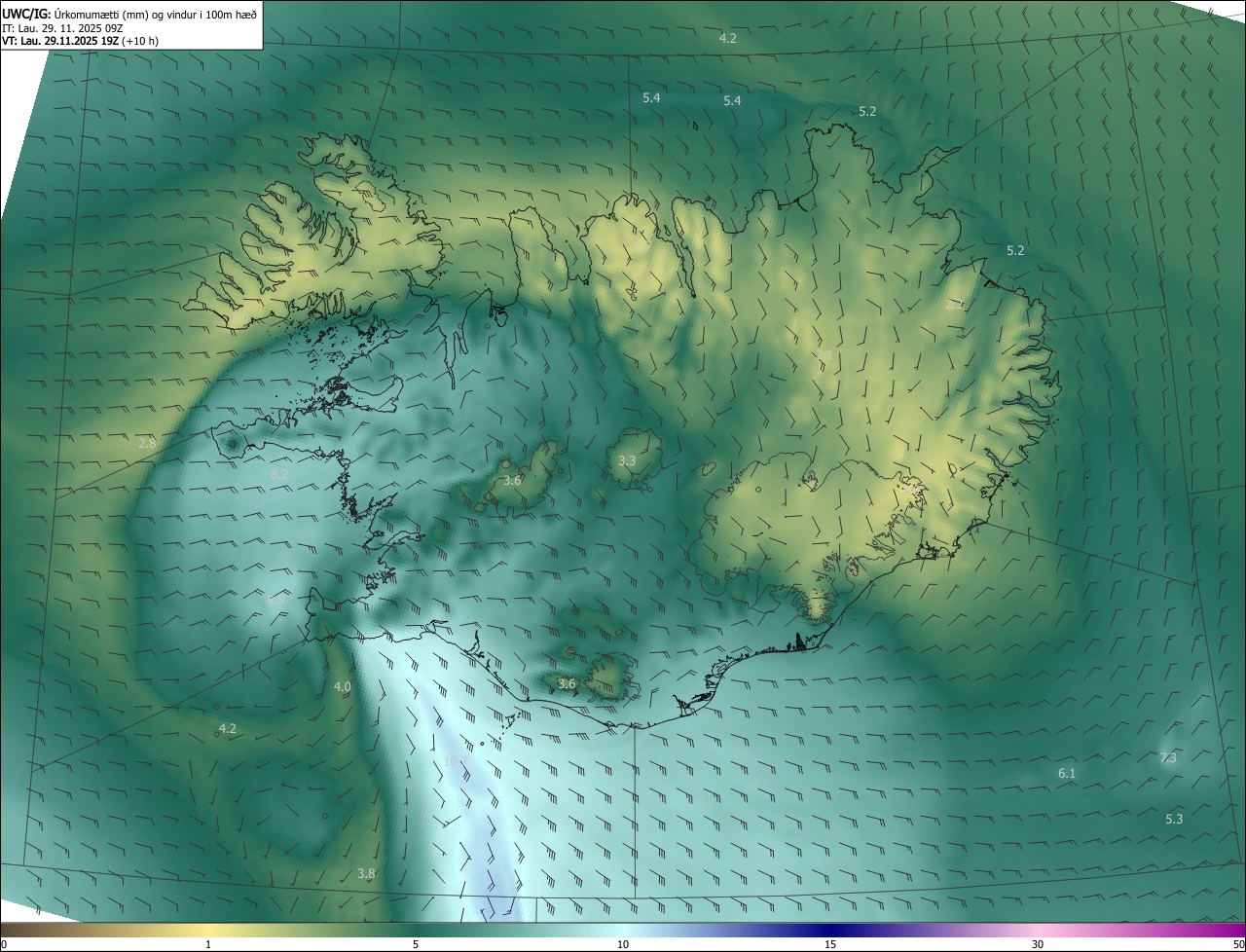Screen dimensions: 1246x952
Task: Click the 30 tick on the color scale
Action: [1038, 944]
